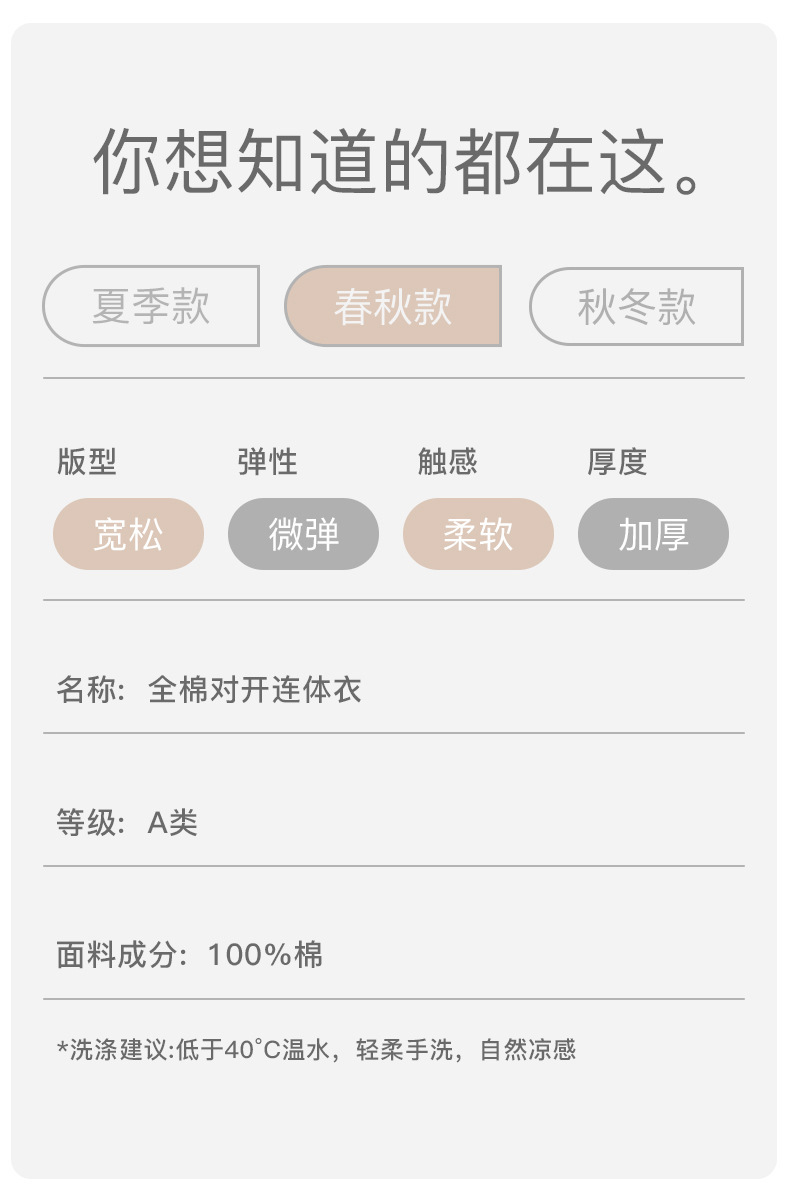Click the 面料成分 row label
Image resolution: width=790 pixels, height=1193 pixels.
[121, 955]
